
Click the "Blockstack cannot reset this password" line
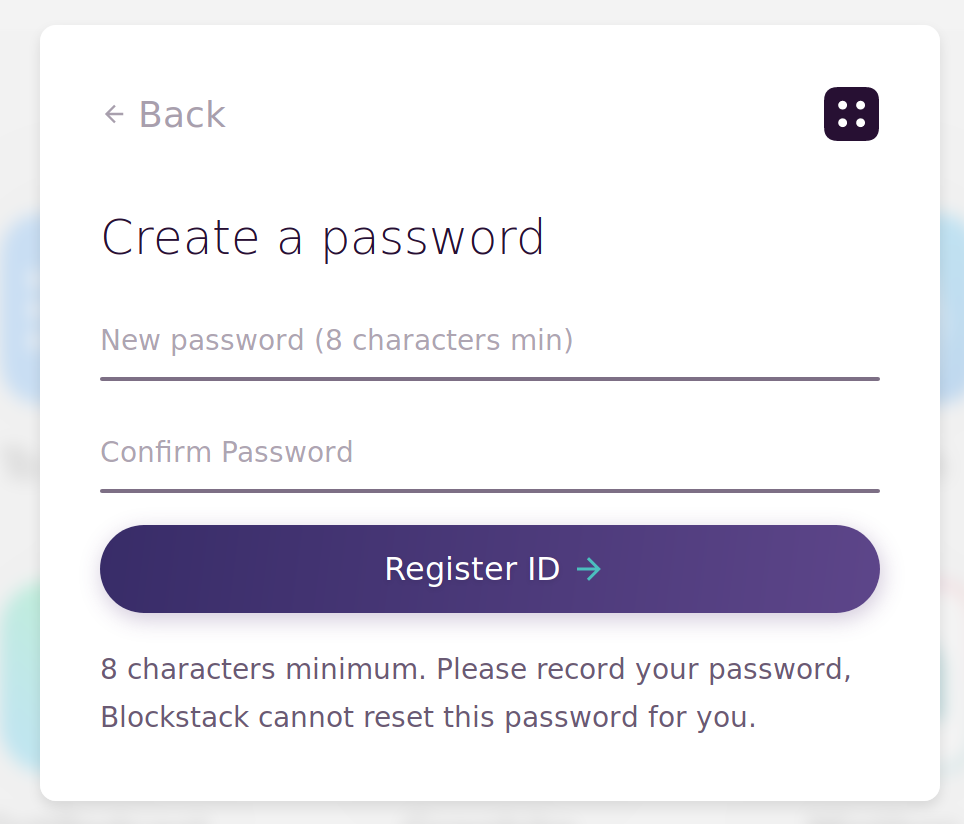point(428,717)
